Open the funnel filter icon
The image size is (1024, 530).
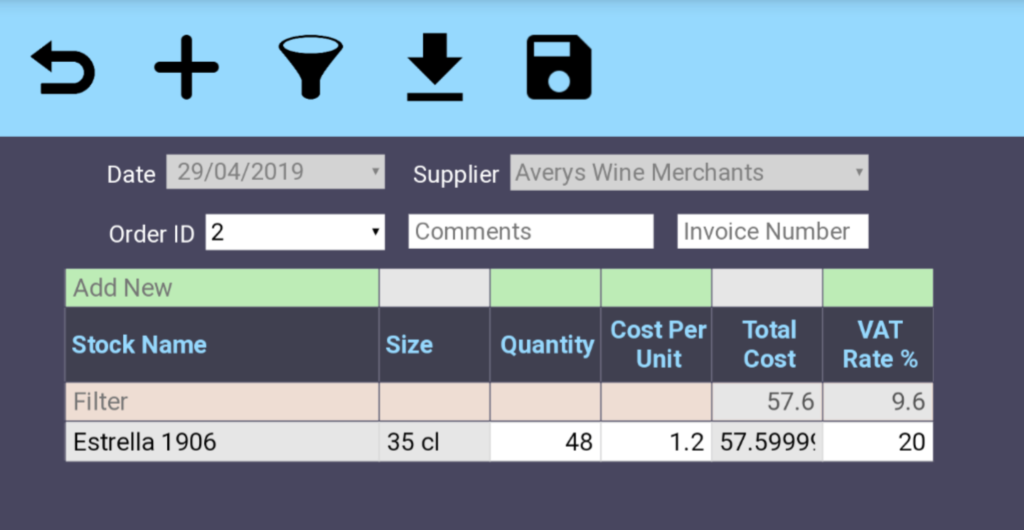coord(310,68)
